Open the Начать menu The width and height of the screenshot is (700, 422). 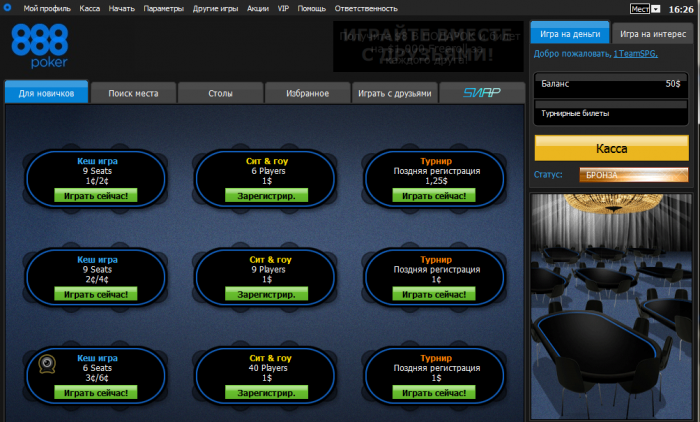coord(121,8)
